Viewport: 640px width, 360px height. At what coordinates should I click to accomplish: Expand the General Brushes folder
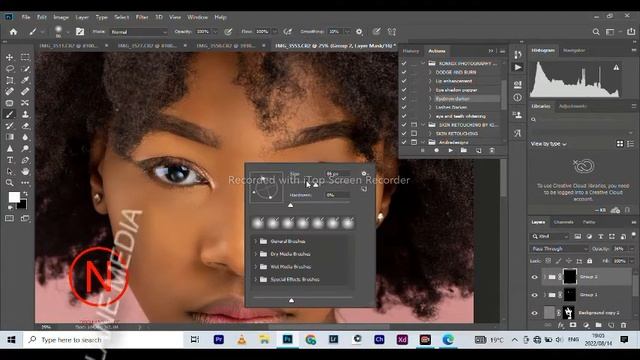256,241
